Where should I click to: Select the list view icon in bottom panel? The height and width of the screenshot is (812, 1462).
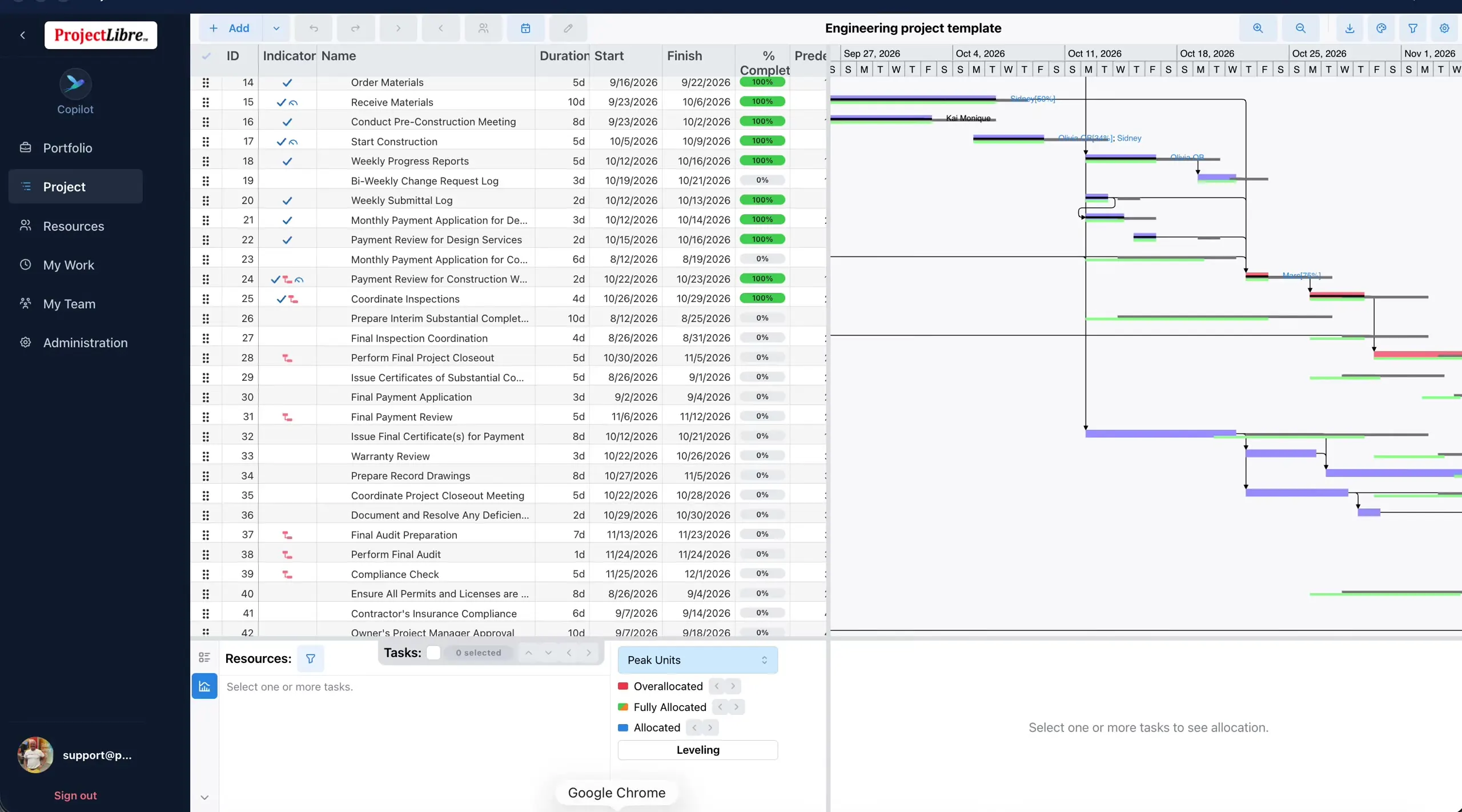pyautogui.click(x=204, y=657)
